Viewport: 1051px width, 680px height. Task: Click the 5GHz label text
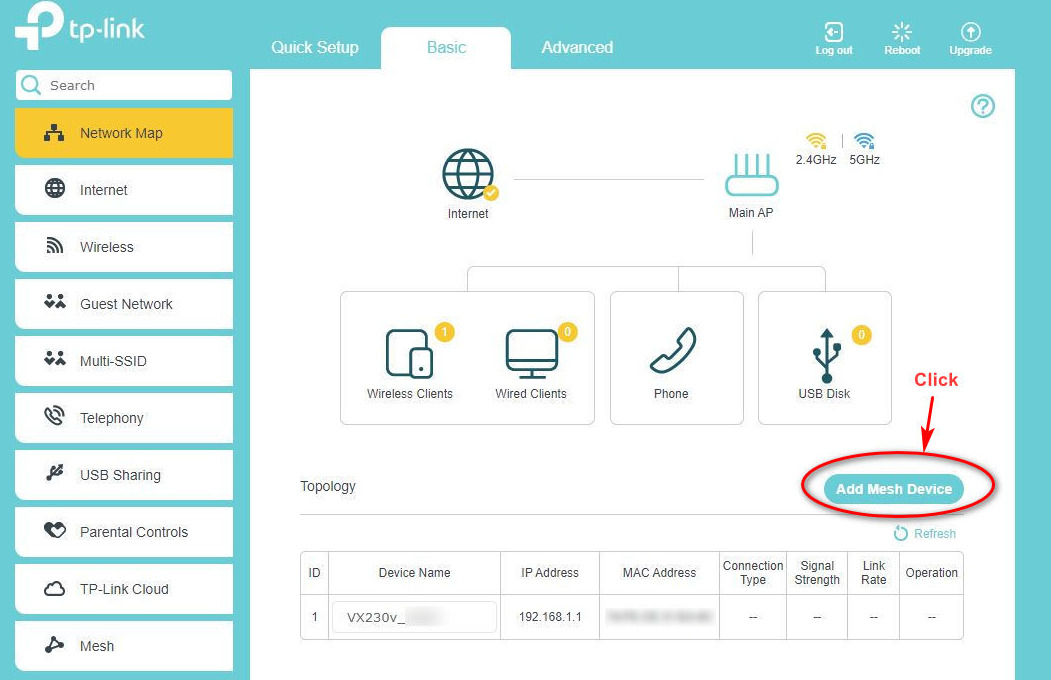coord(864,159)
